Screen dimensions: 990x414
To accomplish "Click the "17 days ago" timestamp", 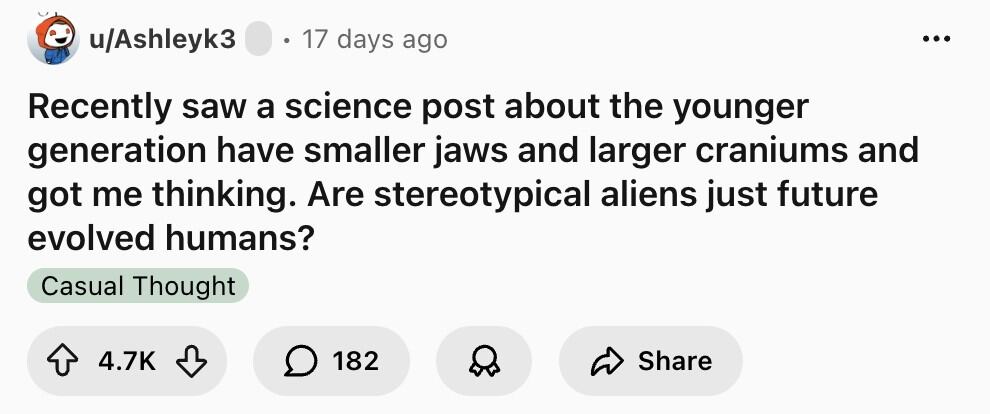I will 374,39.
